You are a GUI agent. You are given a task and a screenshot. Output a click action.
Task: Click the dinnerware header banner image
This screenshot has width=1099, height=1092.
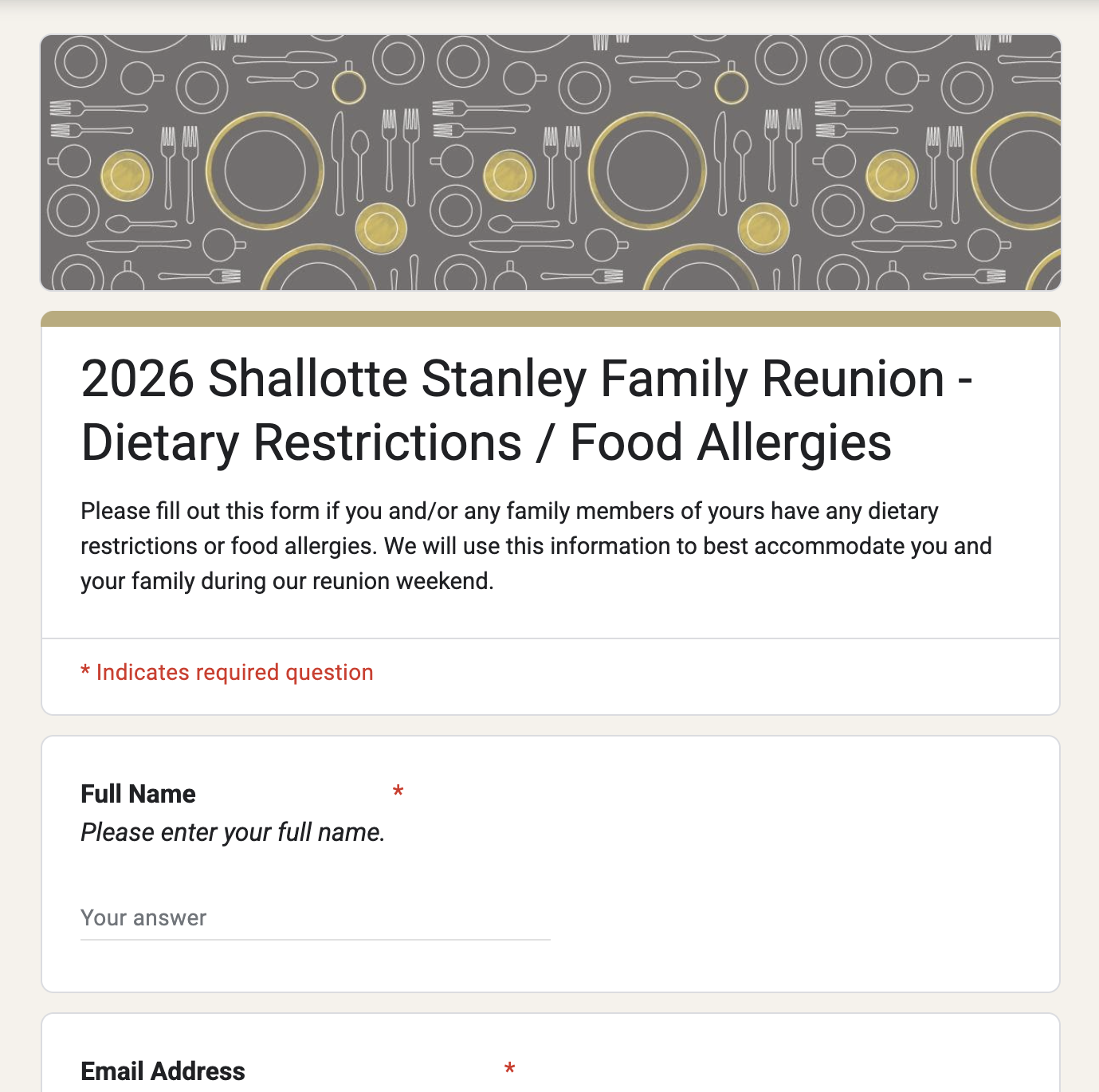551,163
